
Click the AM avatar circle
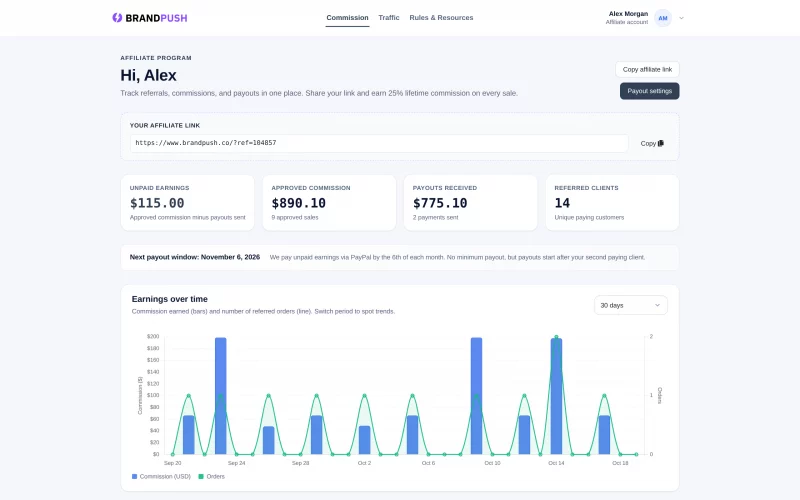tap(663, 18)
